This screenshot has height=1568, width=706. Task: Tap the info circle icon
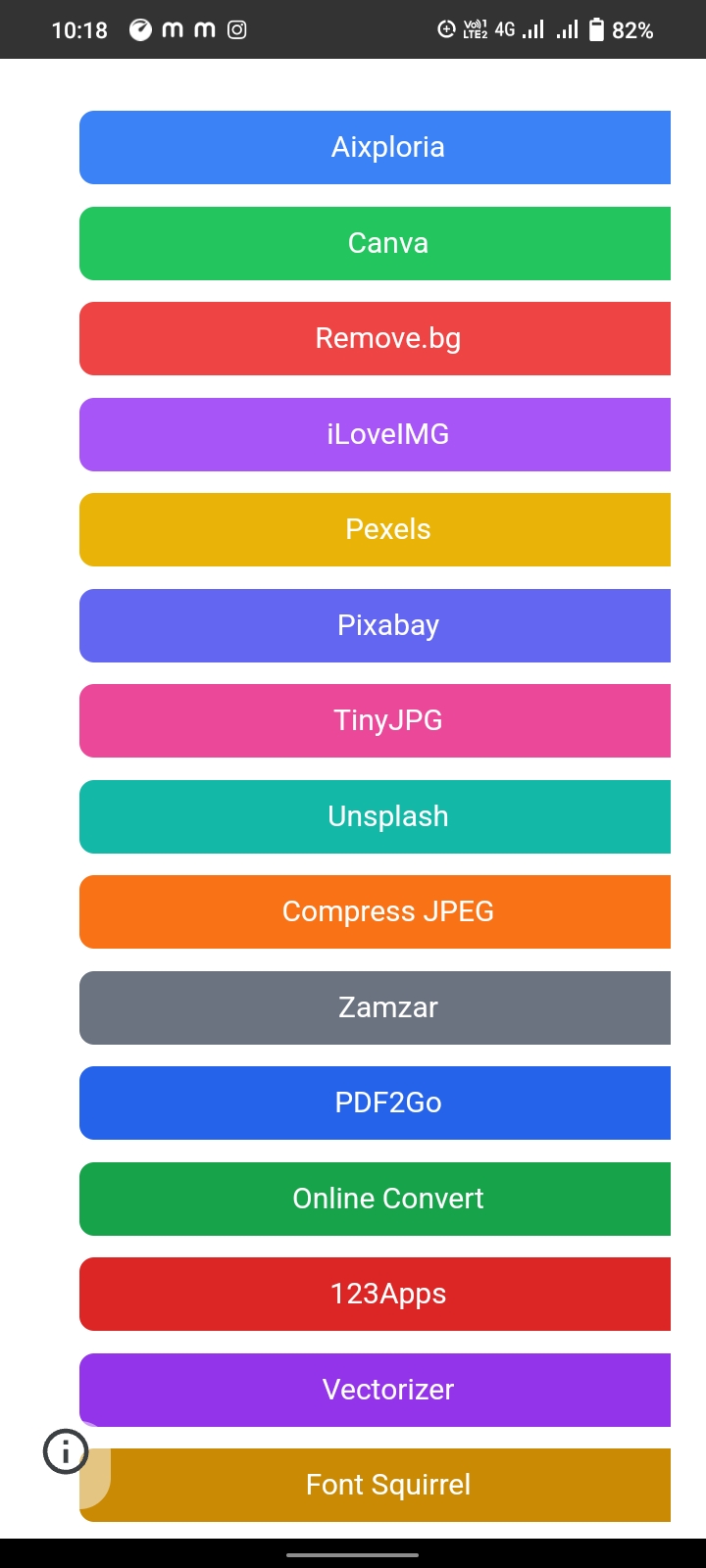(66, 1451)
